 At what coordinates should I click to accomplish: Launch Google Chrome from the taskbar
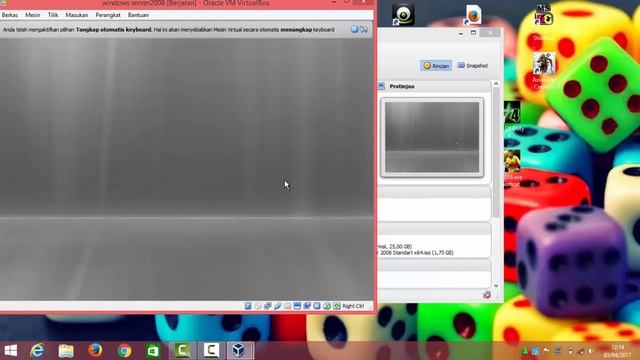124,351
